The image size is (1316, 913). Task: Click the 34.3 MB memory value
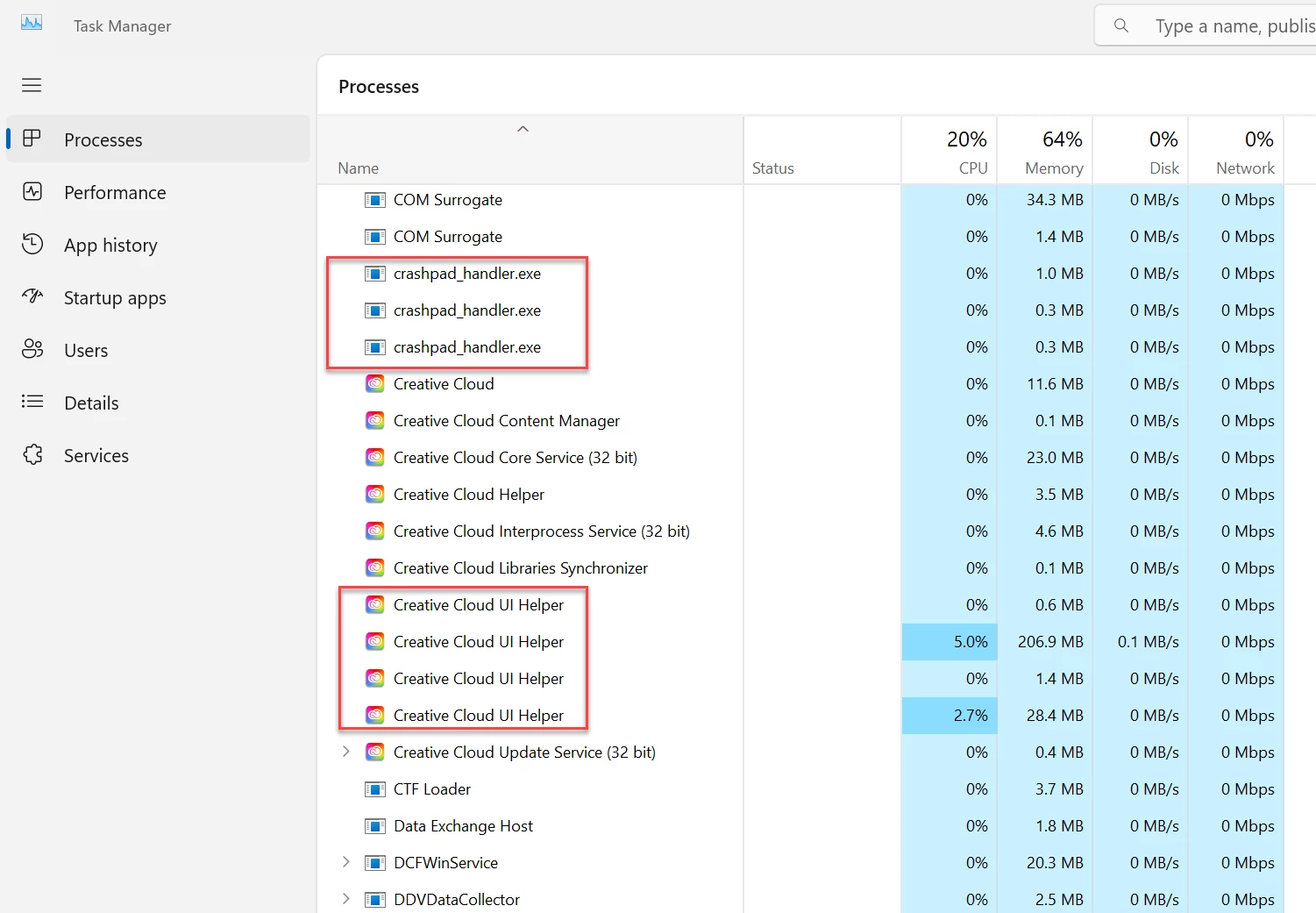click(x=1055, y=200)
